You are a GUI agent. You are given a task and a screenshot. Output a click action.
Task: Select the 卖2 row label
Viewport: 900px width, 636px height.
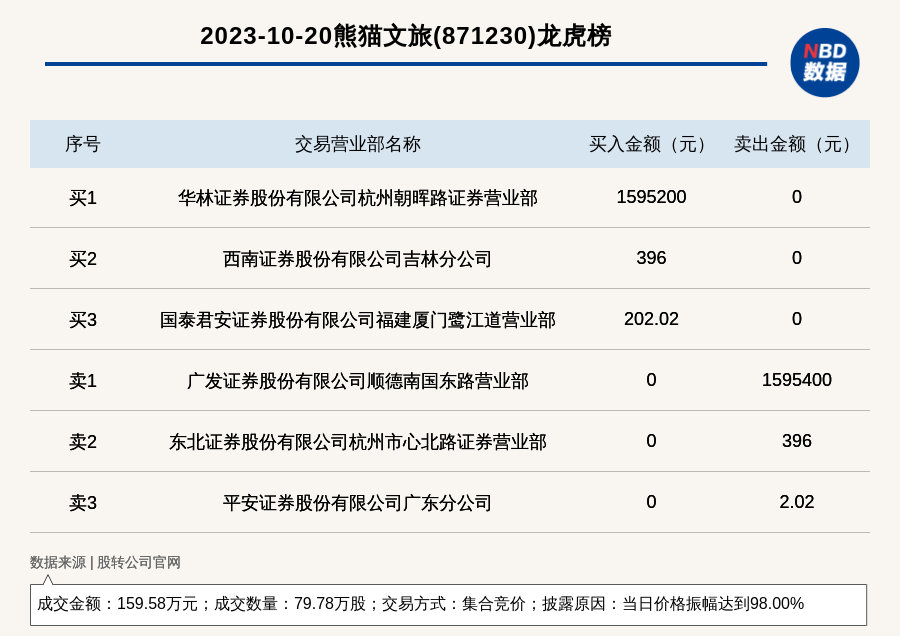tap(83, 442)
